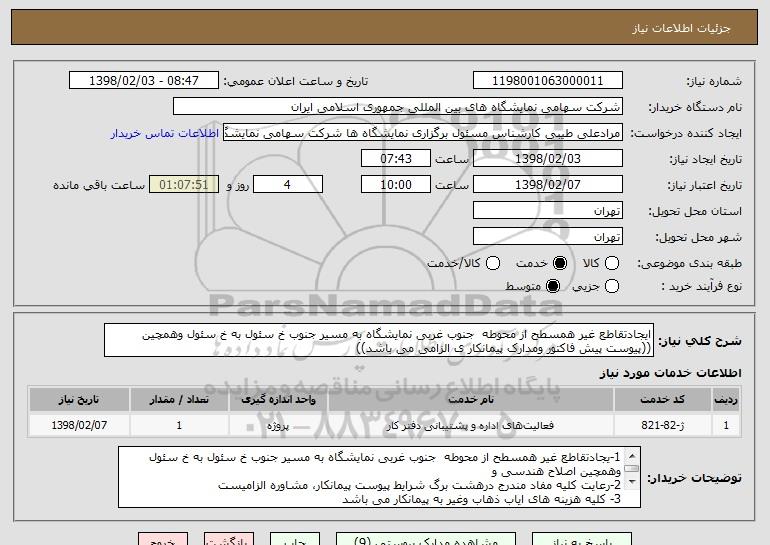Click the public announcement date field

(144, 81)
